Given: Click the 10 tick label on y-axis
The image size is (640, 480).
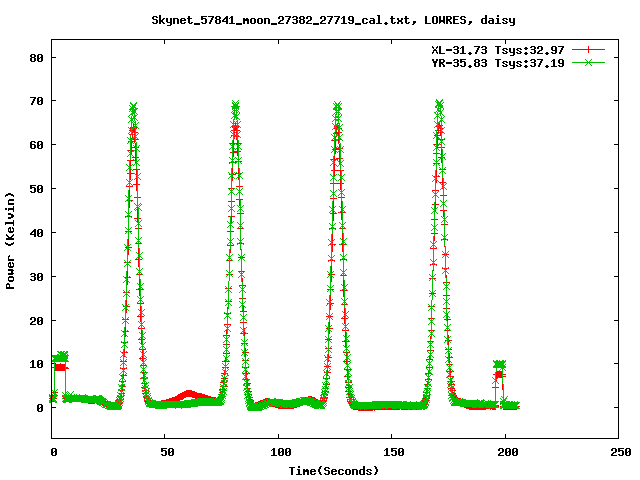Looking at the screenshot, I should point(37,364).
